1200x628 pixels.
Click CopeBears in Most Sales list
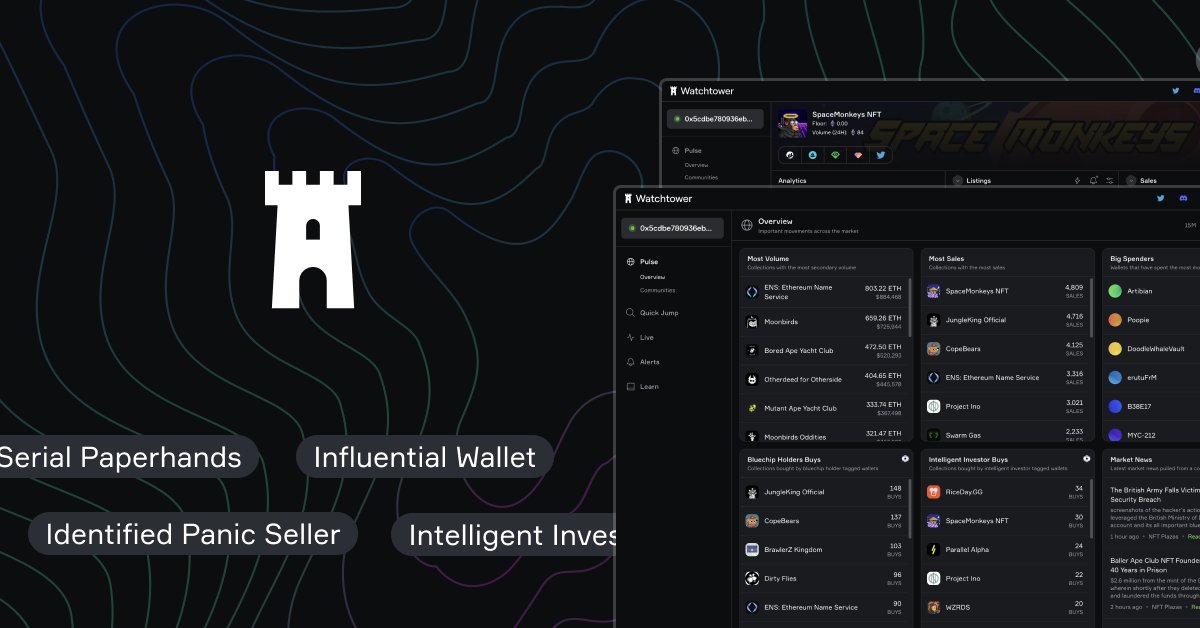point(1006,349)
